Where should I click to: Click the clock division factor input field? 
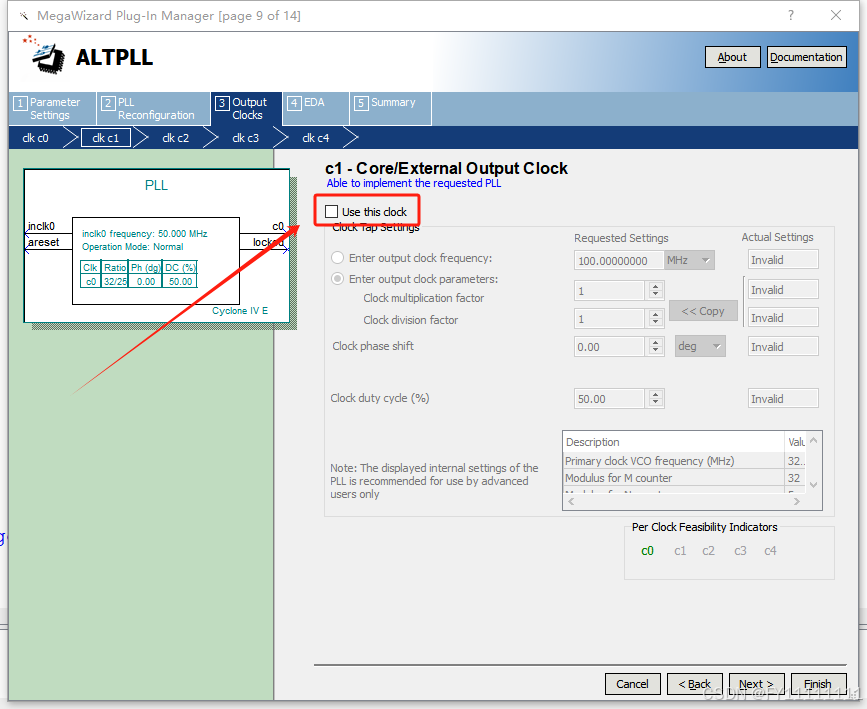(x=609, y=319)
